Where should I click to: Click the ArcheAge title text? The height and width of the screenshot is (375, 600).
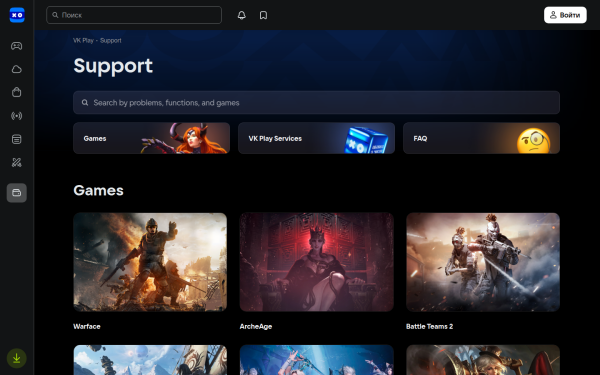256,326
